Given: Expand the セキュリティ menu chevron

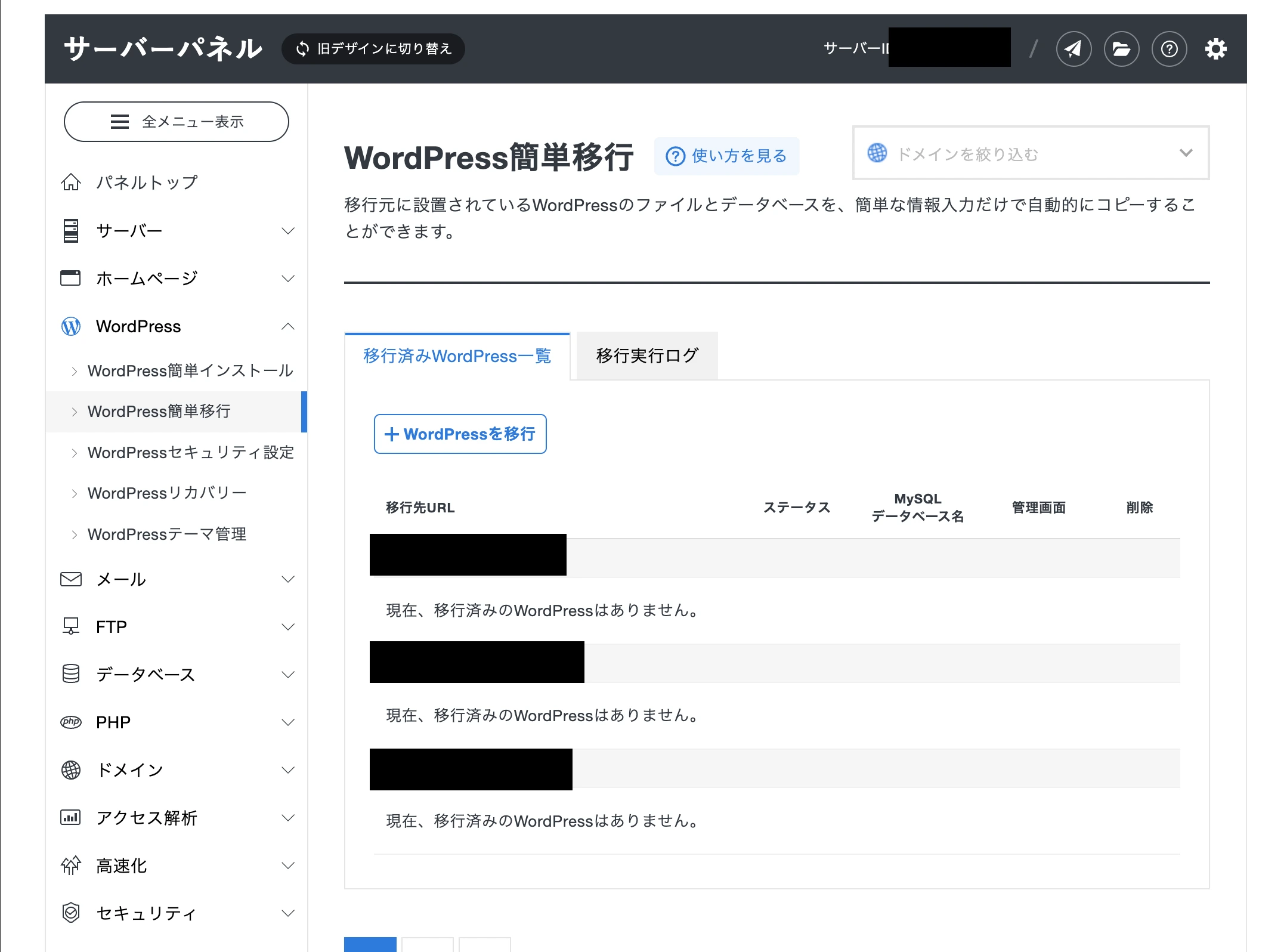Looking at the screenshot, I should pos(288,913).
